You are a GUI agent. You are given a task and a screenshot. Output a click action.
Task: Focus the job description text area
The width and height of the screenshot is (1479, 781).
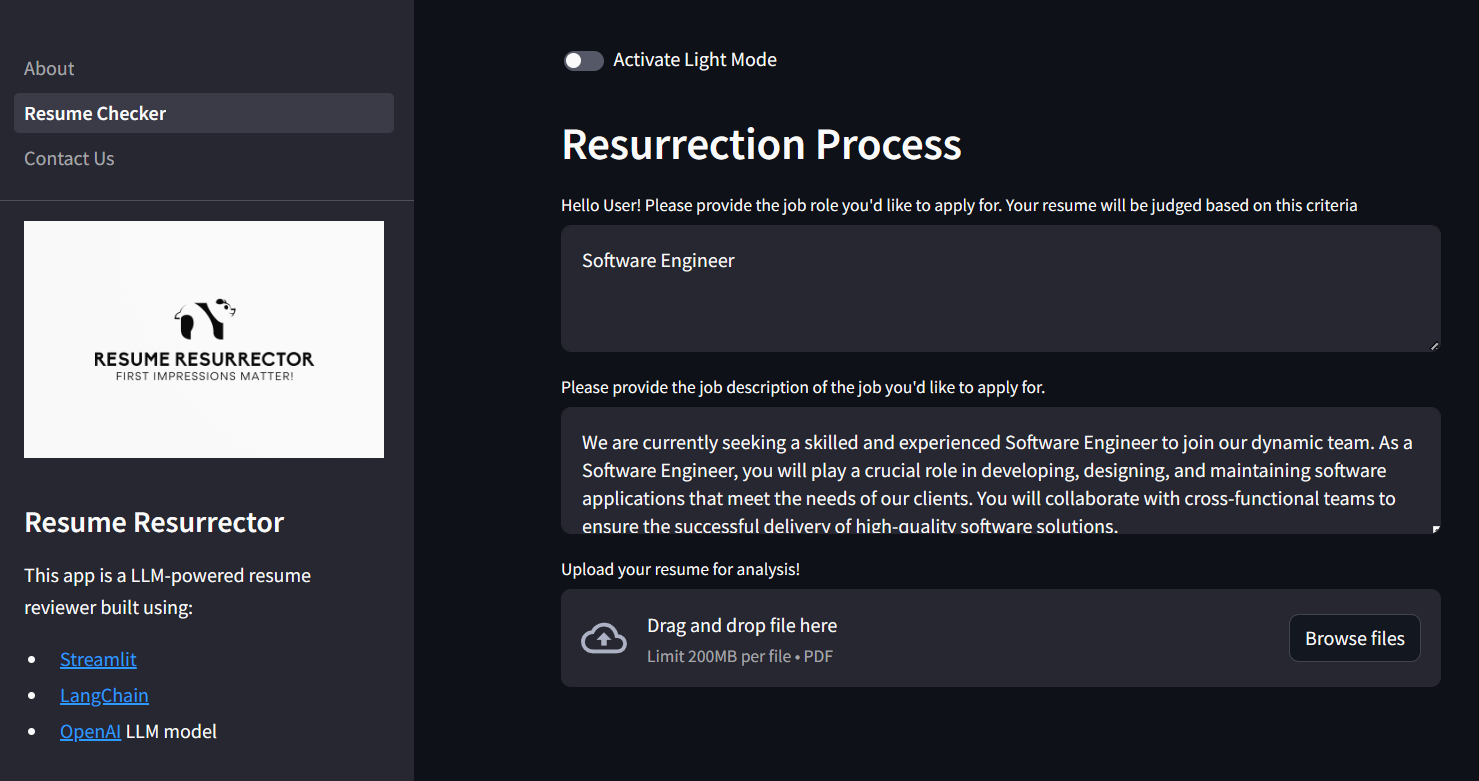(1001, 470)
